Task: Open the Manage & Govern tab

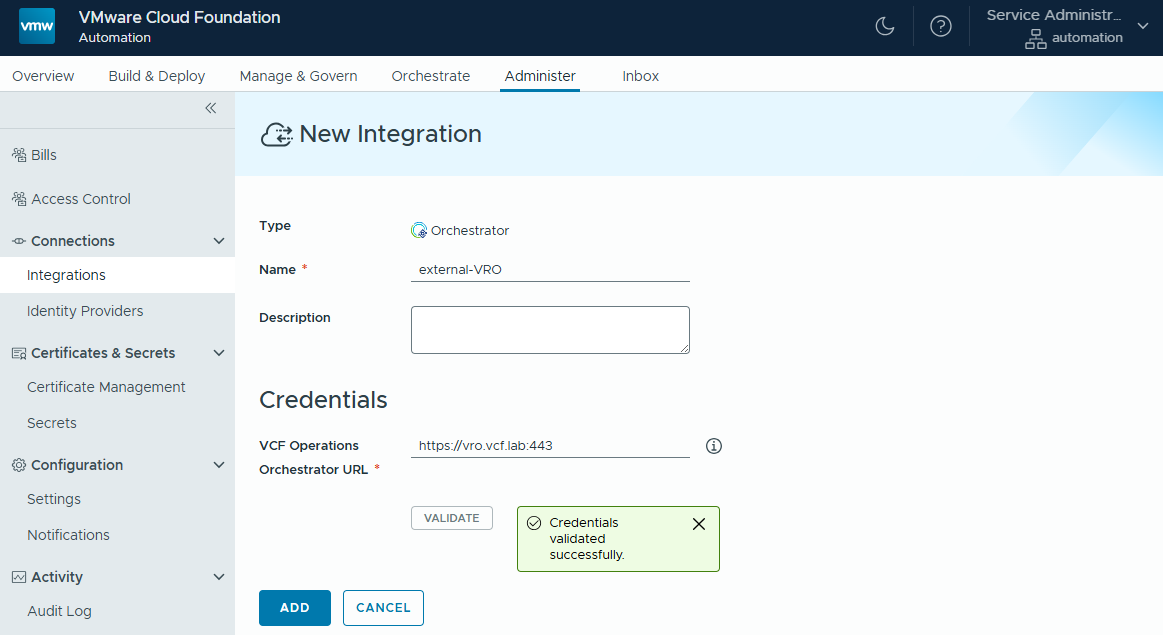Action: point(298,76)
